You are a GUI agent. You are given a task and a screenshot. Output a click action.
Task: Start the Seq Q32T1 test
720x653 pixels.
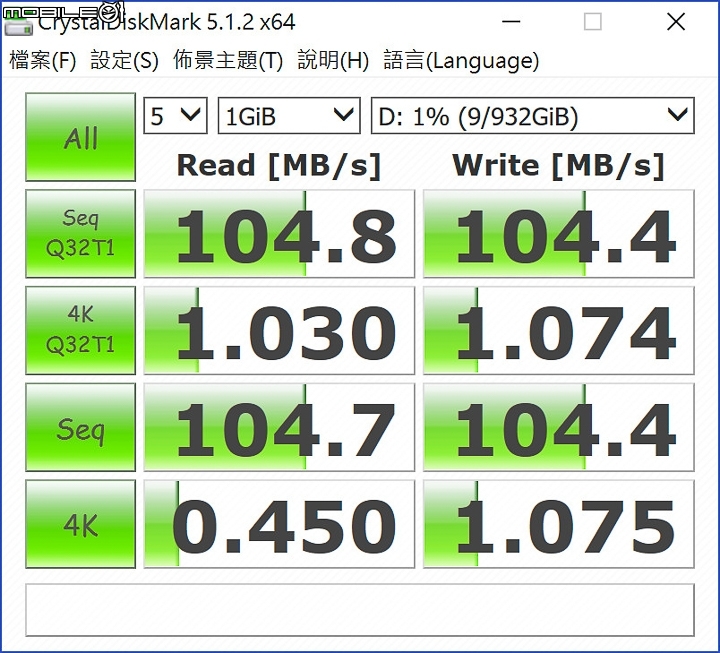80,233
